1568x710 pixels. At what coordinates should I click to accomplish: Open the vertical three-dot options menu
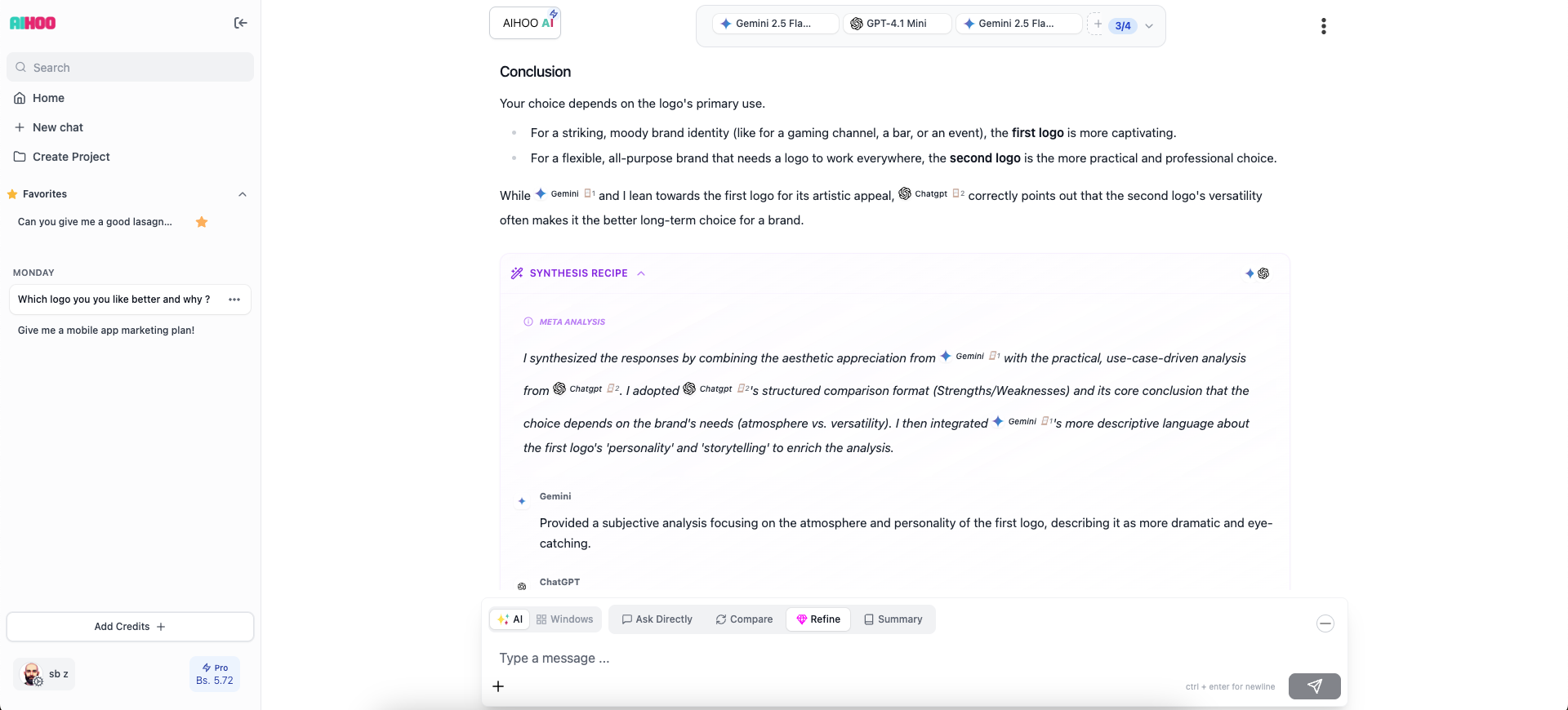coord(1323,26)
